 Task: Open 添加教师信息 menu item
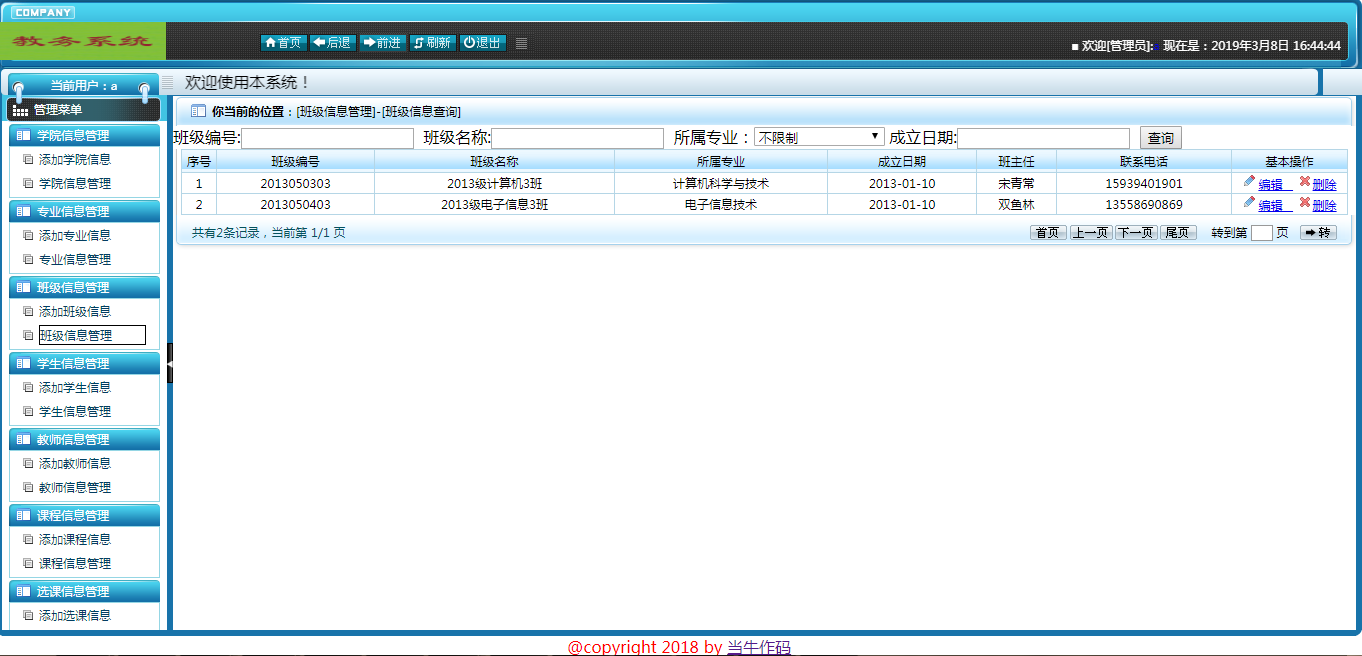(75, 463)
